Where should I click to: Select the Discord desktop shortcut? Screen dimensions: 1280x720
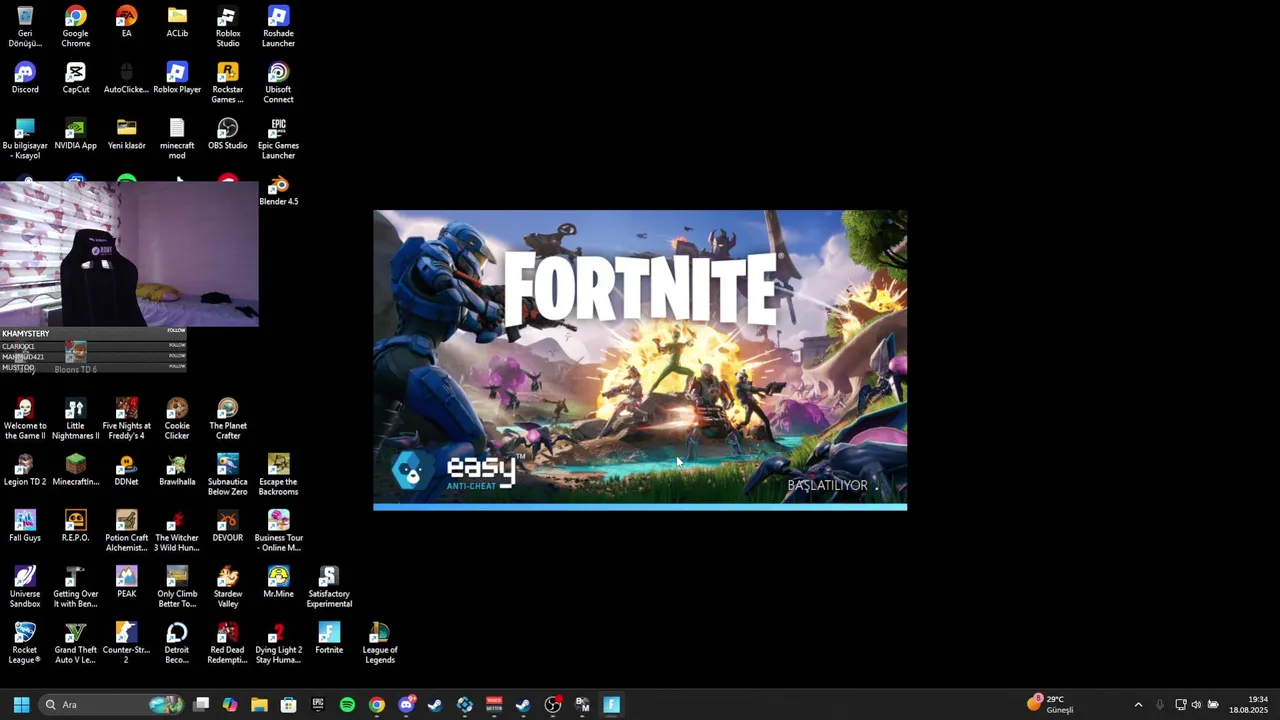[x=25, y=78]
